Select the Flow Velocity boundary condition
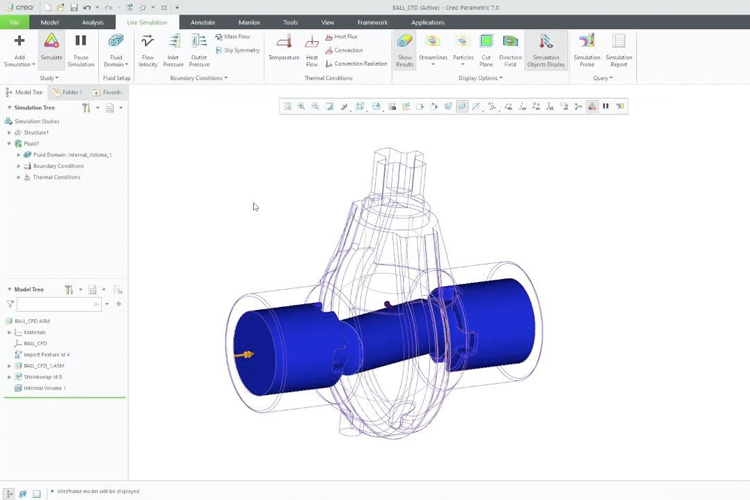750x500 pixels. pos(147,47)
